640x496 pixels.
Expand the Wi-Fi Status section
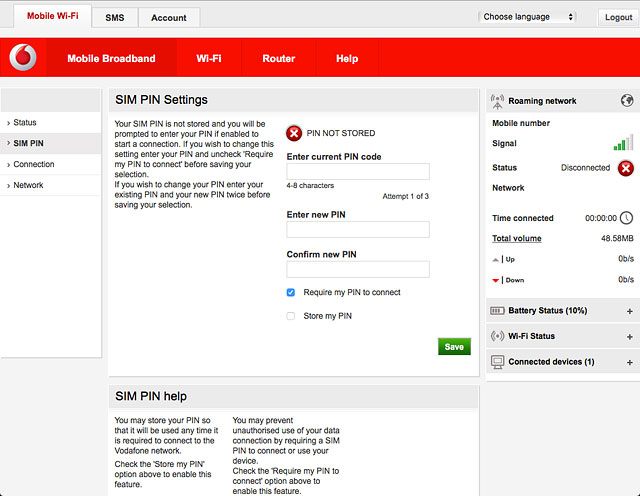(x=629, y=337)
